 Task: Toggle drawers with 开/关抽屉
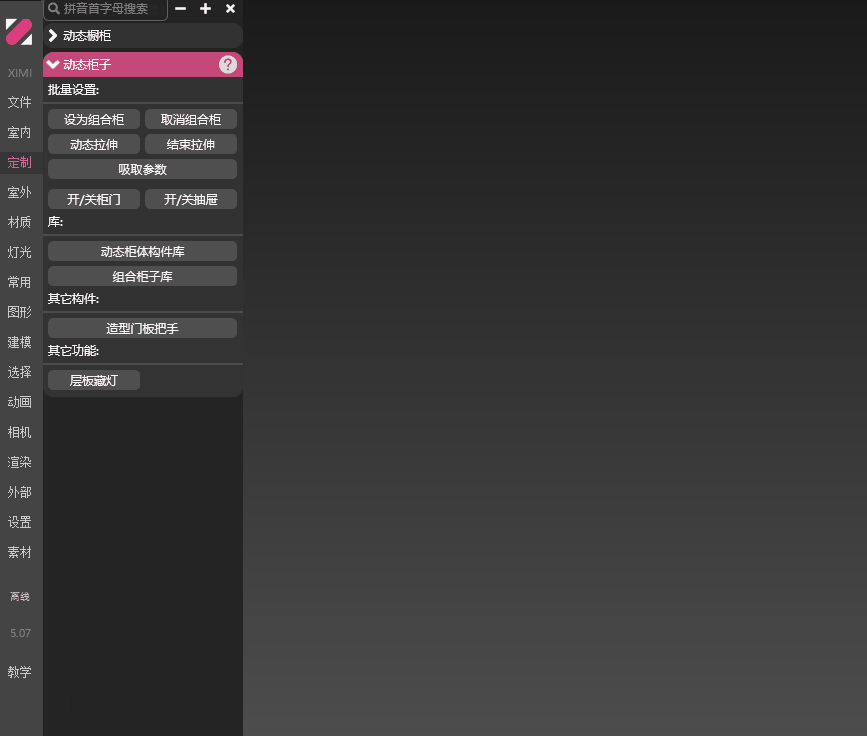pos(191,199)
